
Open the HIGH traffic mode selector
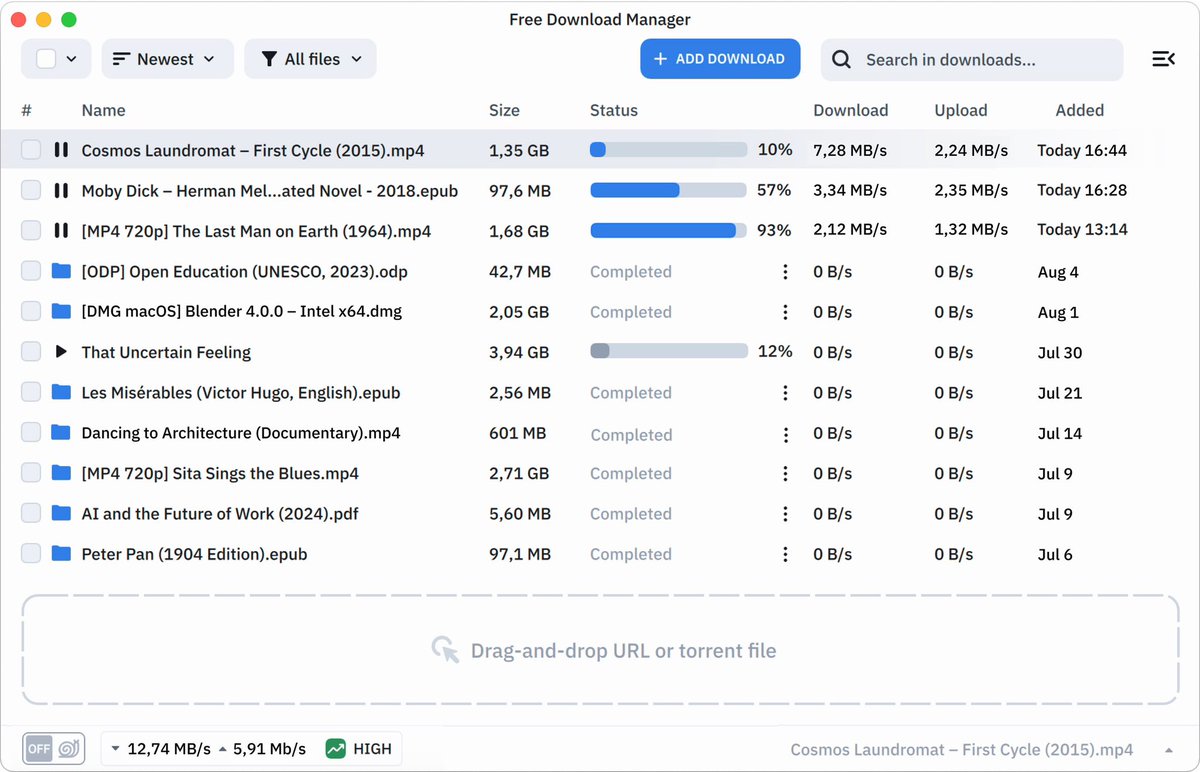point(359,748)
